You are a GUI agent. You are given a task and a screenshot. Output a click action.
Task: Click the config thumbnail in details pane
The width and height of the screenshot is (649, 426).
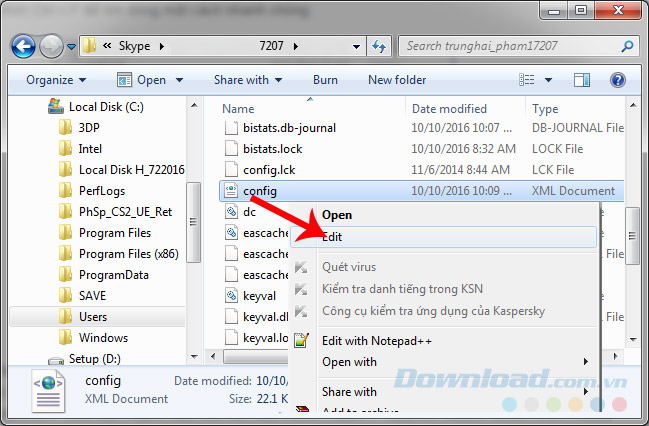pyautogui.click(x=49, y=390)
